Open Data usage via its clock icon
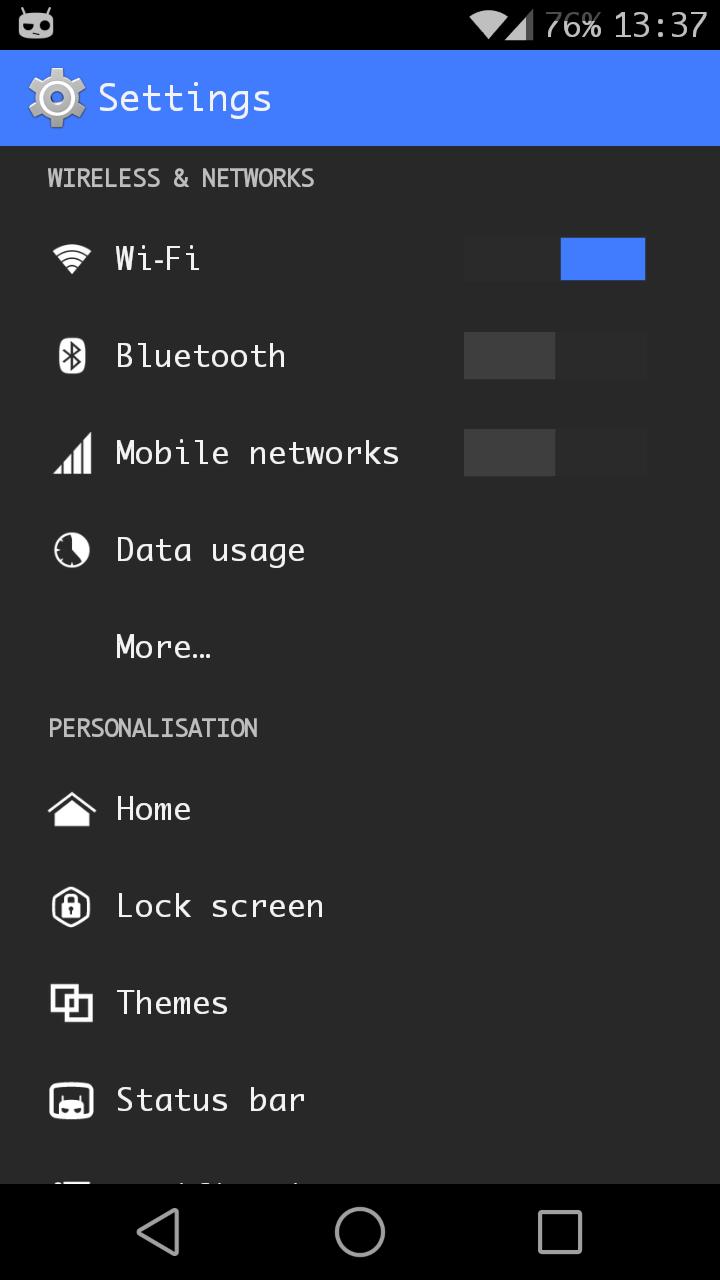Viewport: 720px width, 1280px height. pyautogui.click(x=71, y=549)
